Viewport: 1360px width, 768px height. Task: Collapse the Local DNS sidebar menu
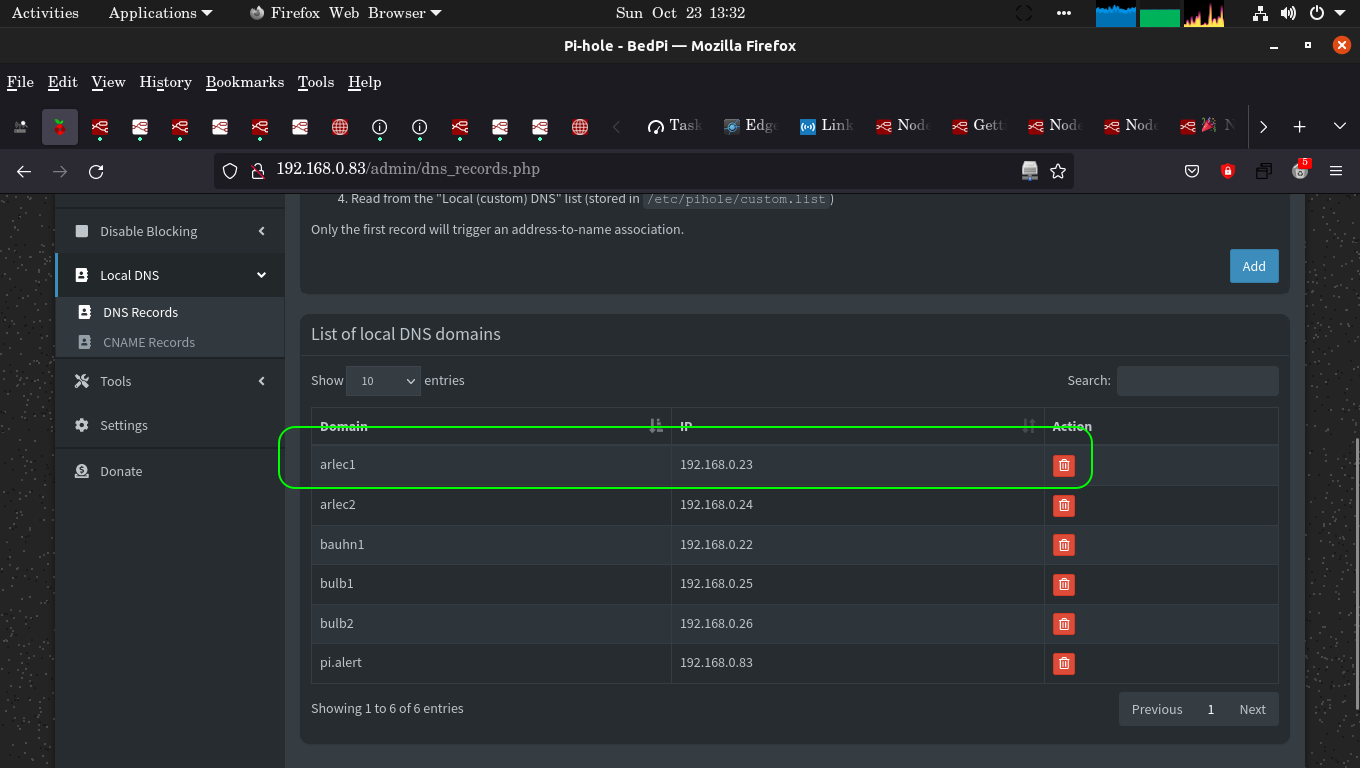(x=170, y=275)
